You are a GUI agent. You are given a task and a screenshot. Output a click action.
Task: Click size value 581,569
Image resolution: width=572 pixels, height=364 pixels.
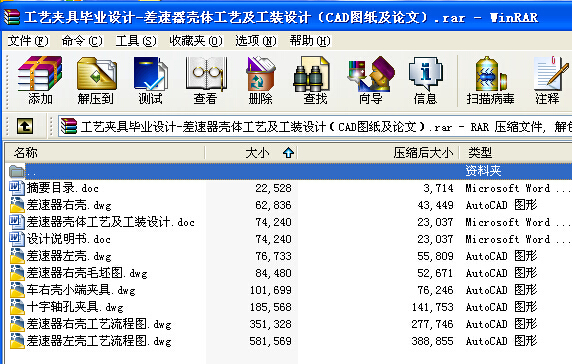(x=270, y=341)
